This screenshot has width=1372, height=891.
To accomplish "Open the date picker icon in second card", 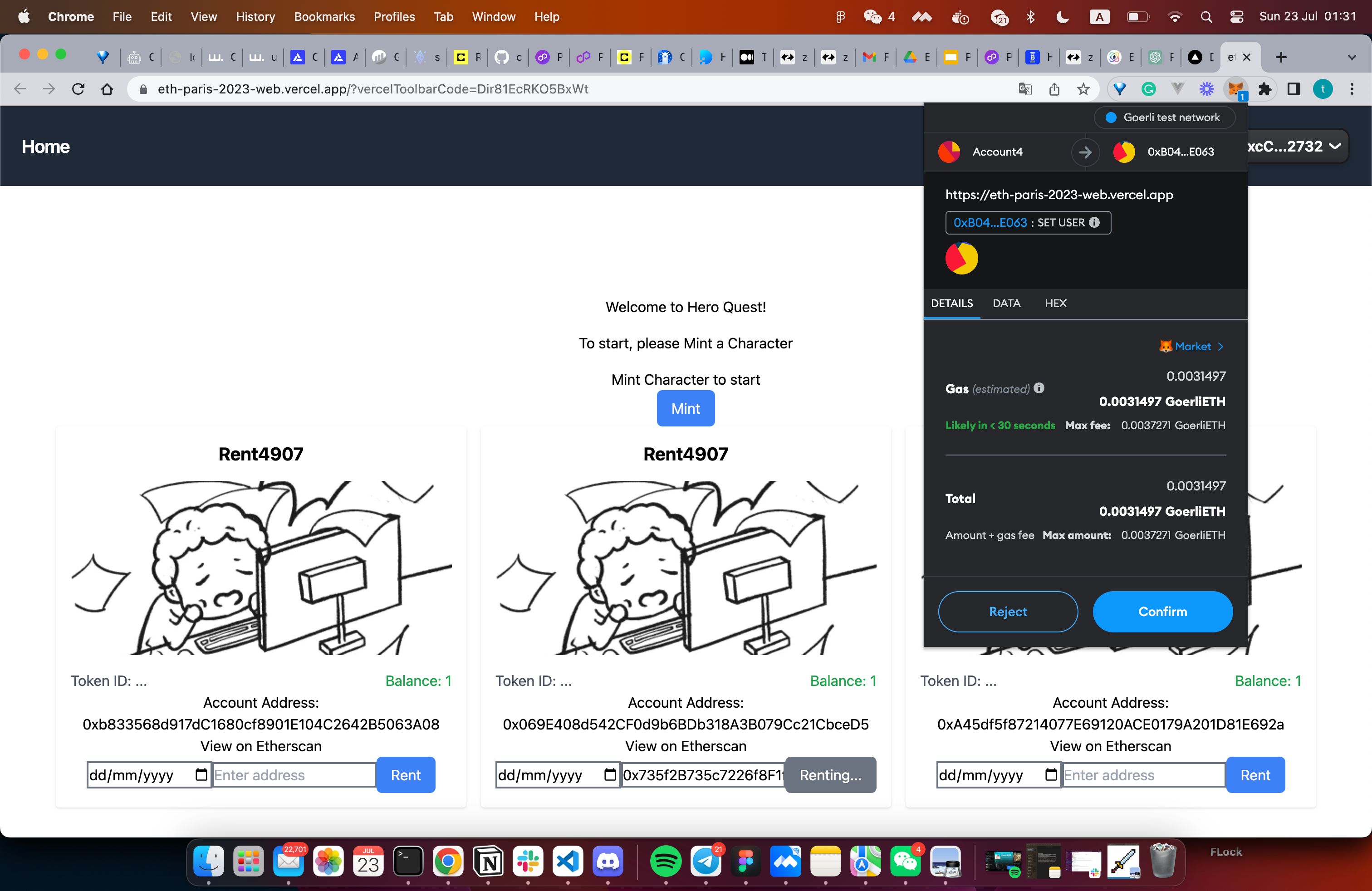I will coord(610,774).
